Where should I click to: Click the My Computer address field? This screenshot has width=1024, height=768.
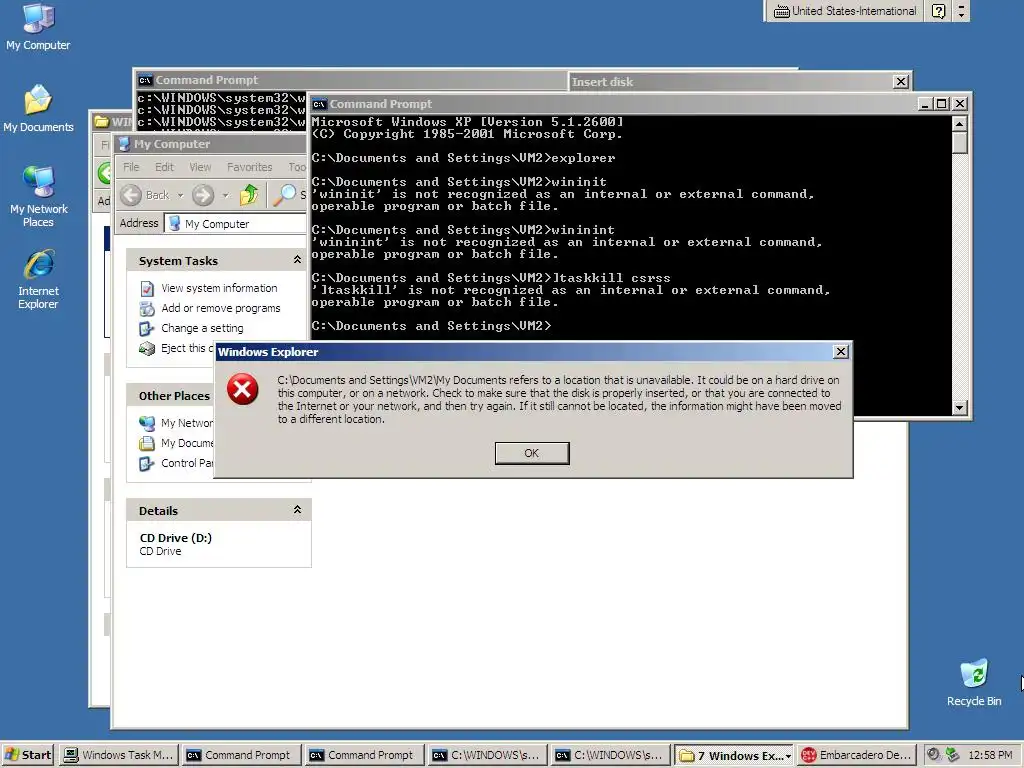click(x=236, y=223)
